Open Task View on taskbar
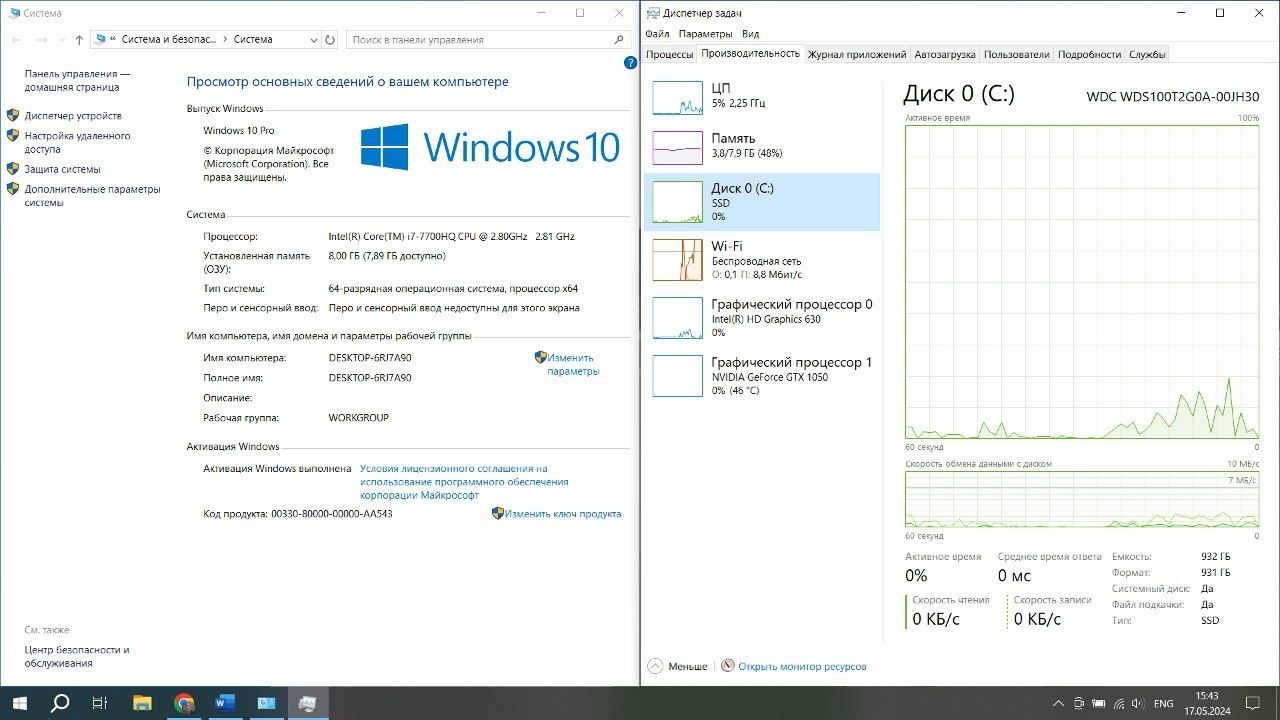The height and width of the screenshot is (720, 1280). tap(100, 703)
